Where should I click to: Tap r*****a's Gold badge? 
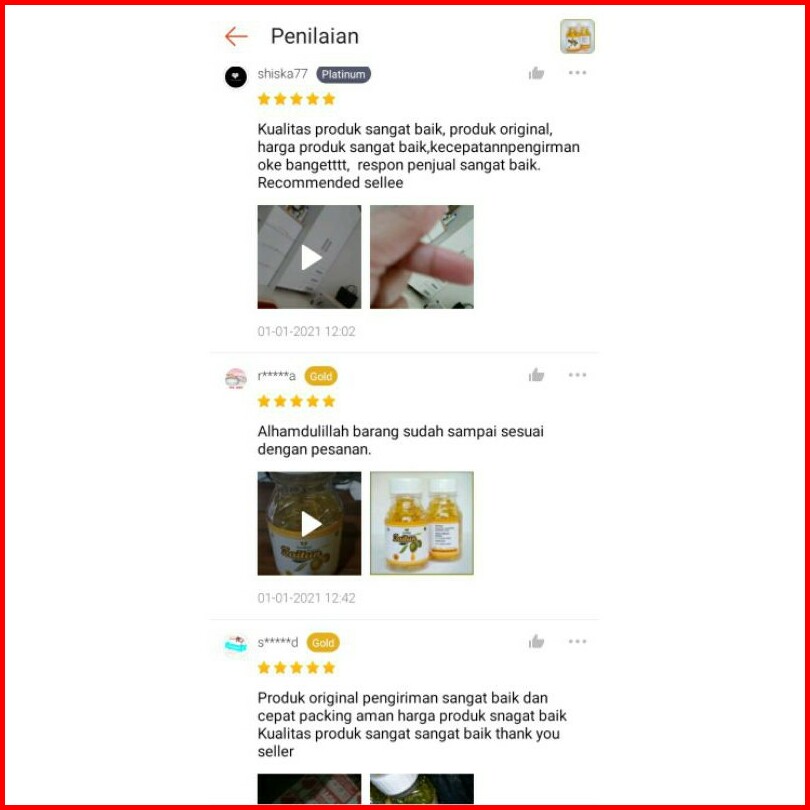(x=321, y=376)
